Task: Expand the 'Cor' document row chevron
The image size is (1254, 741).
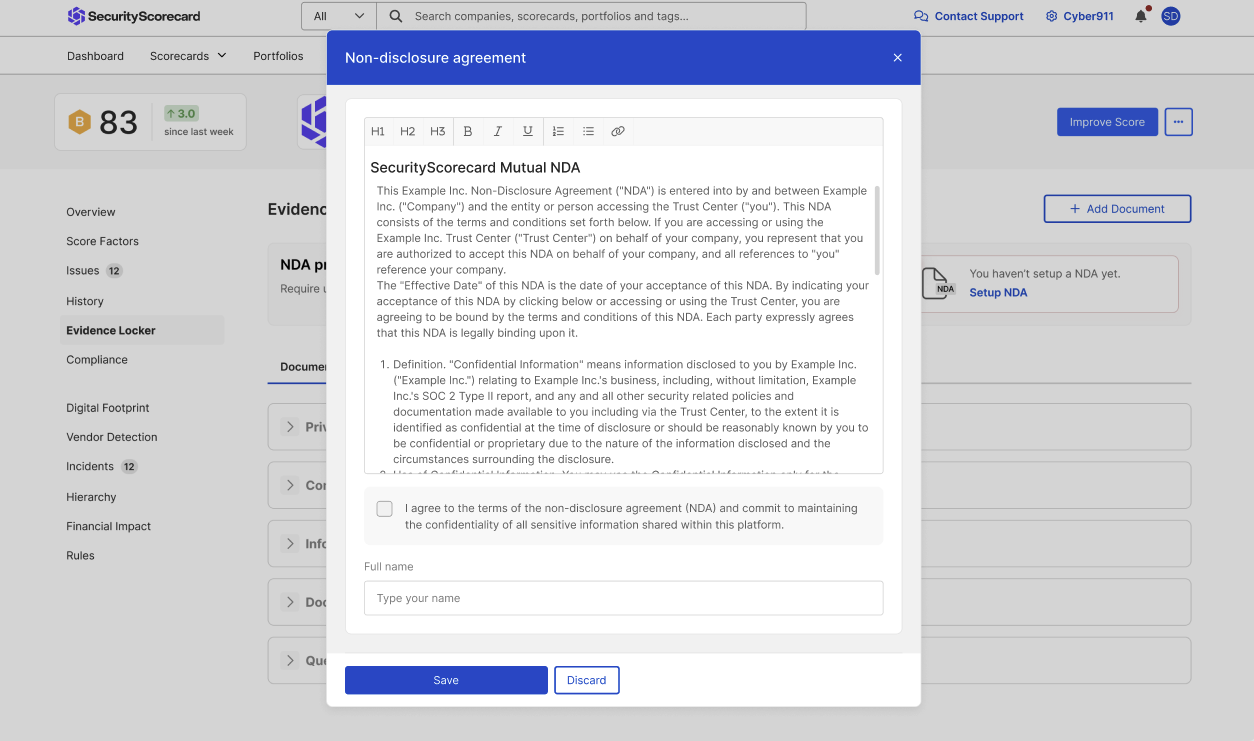Action: point(290,485)
